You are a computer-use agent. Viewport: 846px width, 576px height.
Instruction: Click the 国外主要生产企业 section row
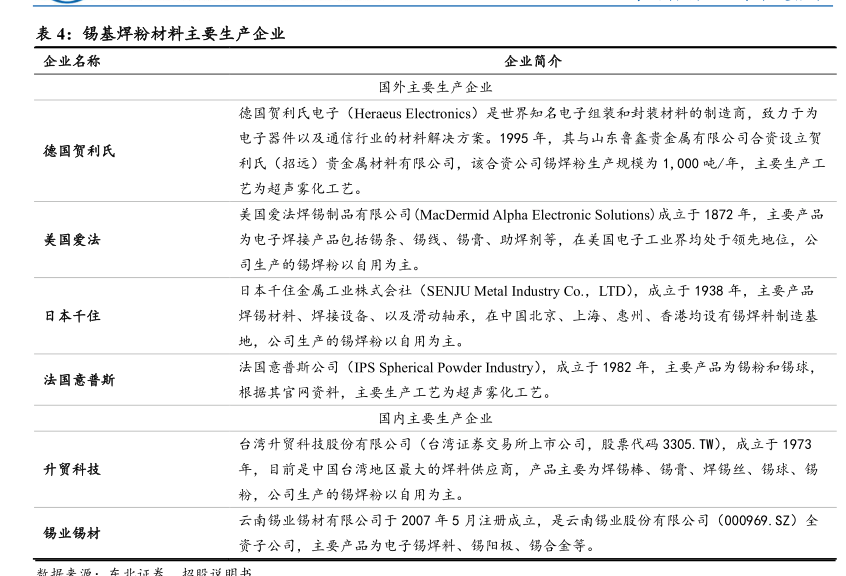435,87
